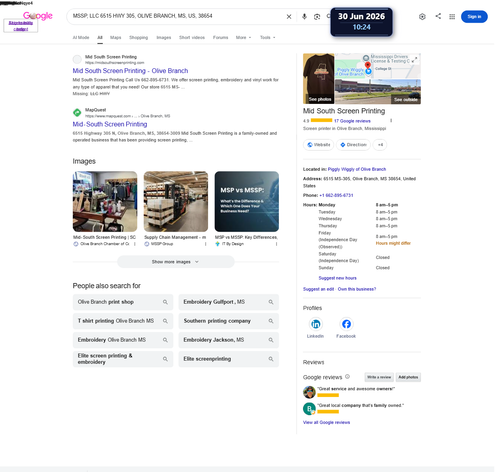Screen dimensions: 500x472
Task: Open Piggly Wiggly of Olive Branch link
Action: pos(357,169)
